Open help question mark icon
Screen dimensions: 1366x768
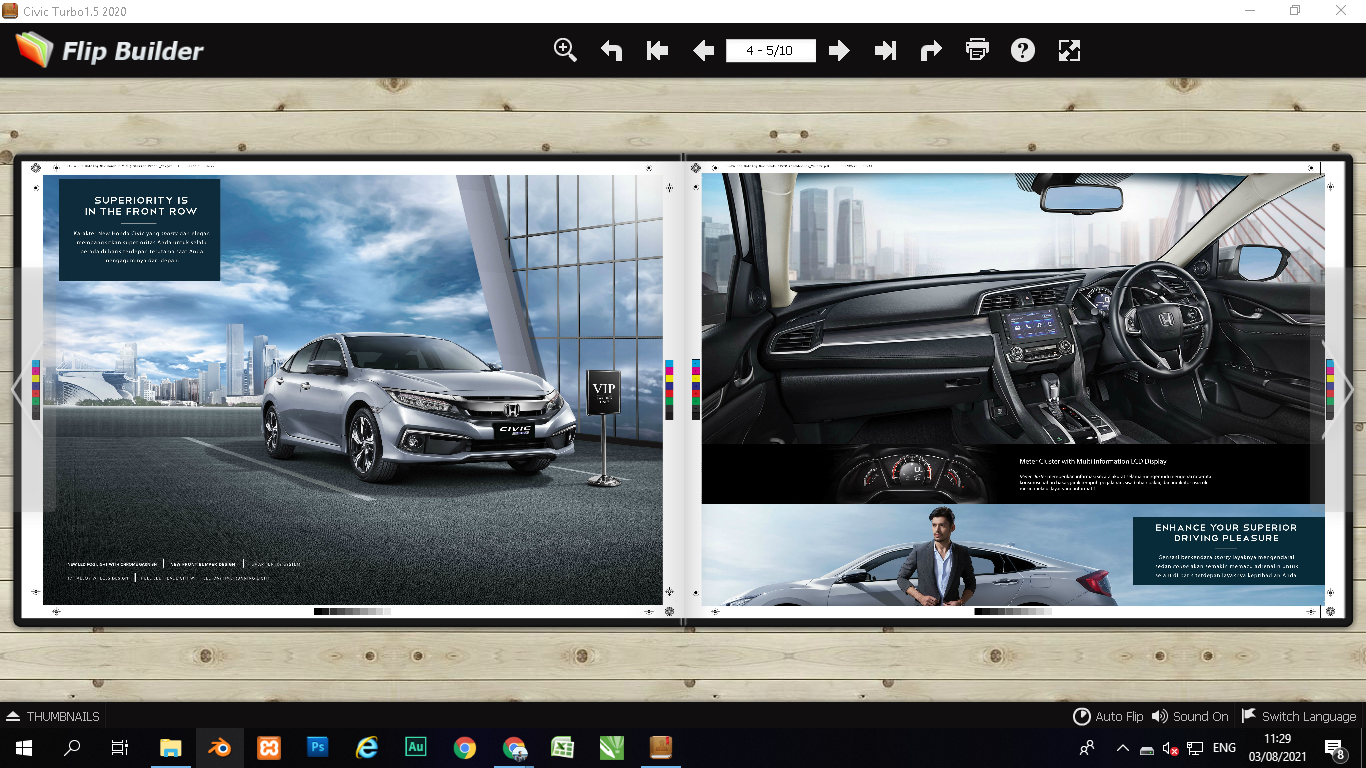click(1023, 50)
